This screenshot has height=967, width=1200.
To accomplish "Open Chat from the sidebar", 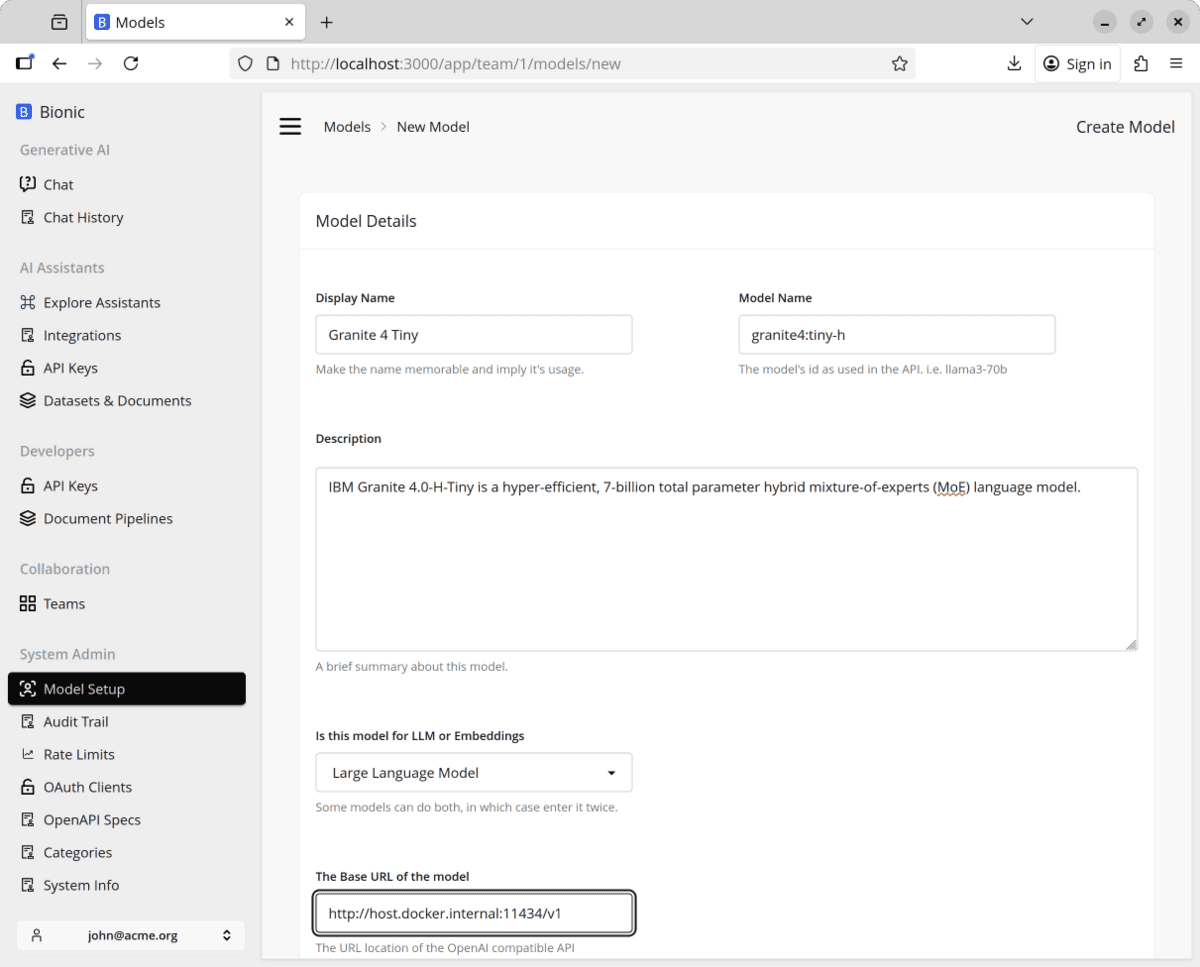I will coord(58,185).
